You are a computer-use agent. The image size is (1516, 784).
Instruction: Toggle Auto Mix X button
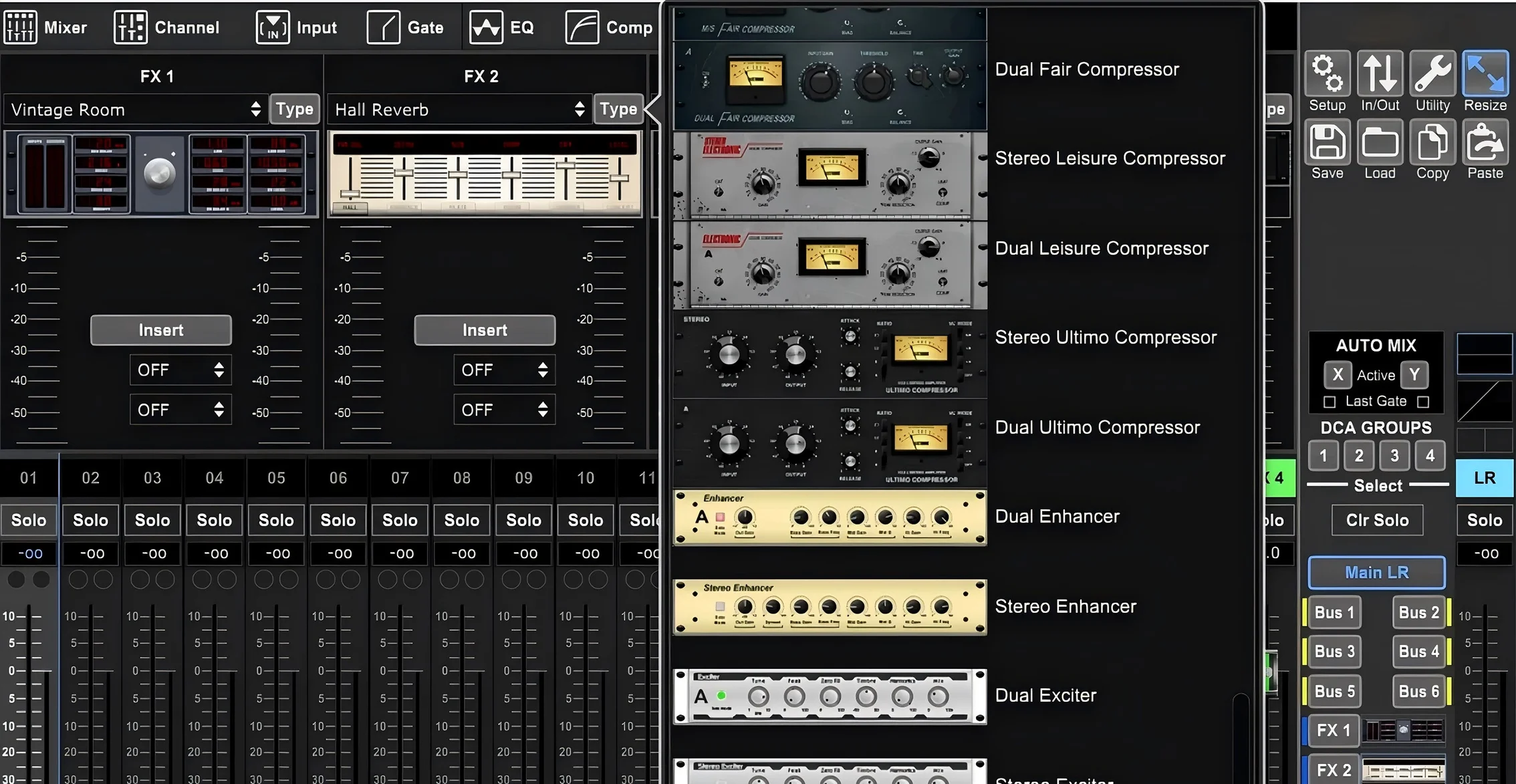(1338, 375)
